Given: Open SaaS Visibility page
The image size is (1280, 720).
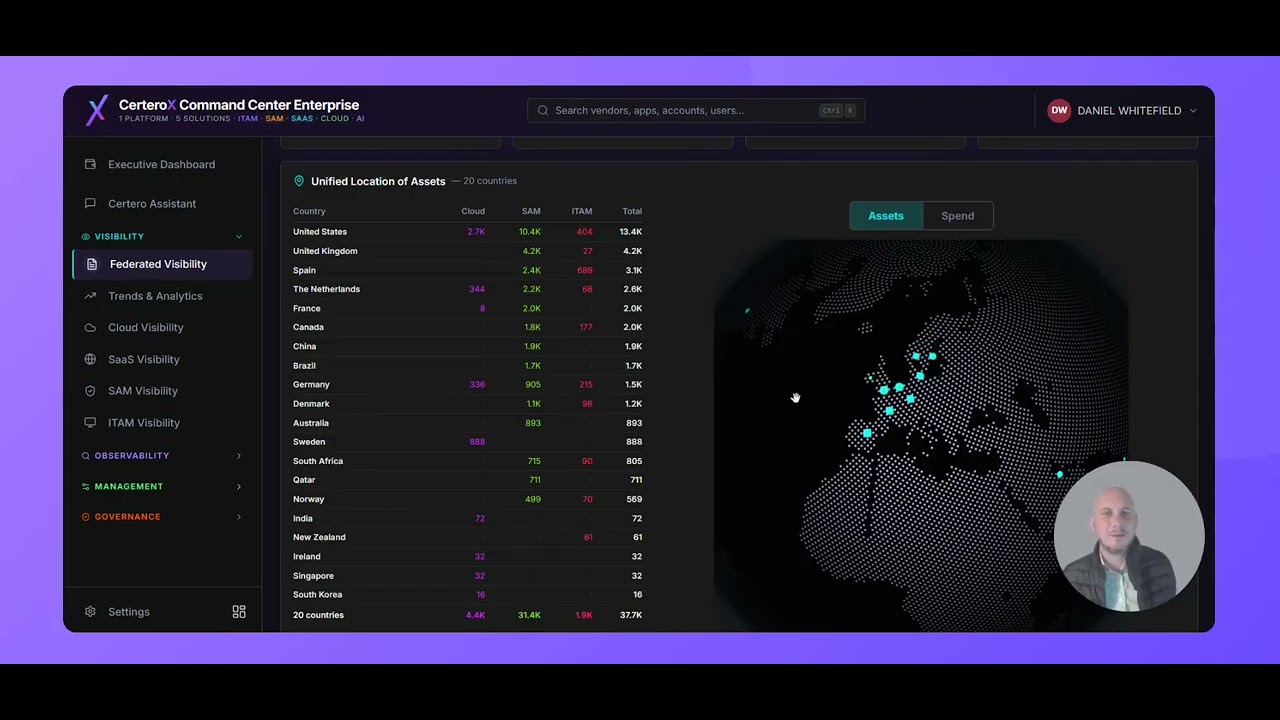Looking at the screenshot, I should [162, 359].
